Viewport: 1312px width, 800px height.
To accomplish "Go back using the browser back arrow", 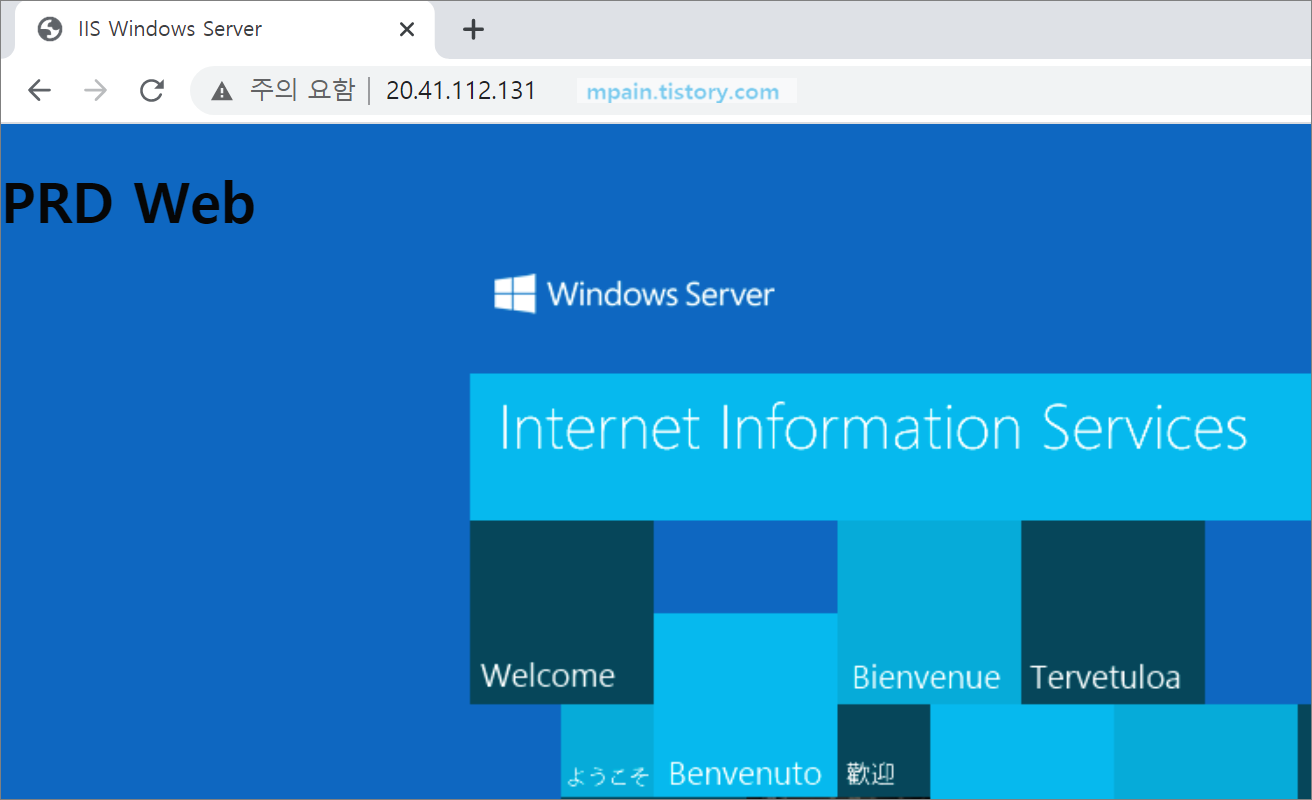I will (x=39, y=91).
